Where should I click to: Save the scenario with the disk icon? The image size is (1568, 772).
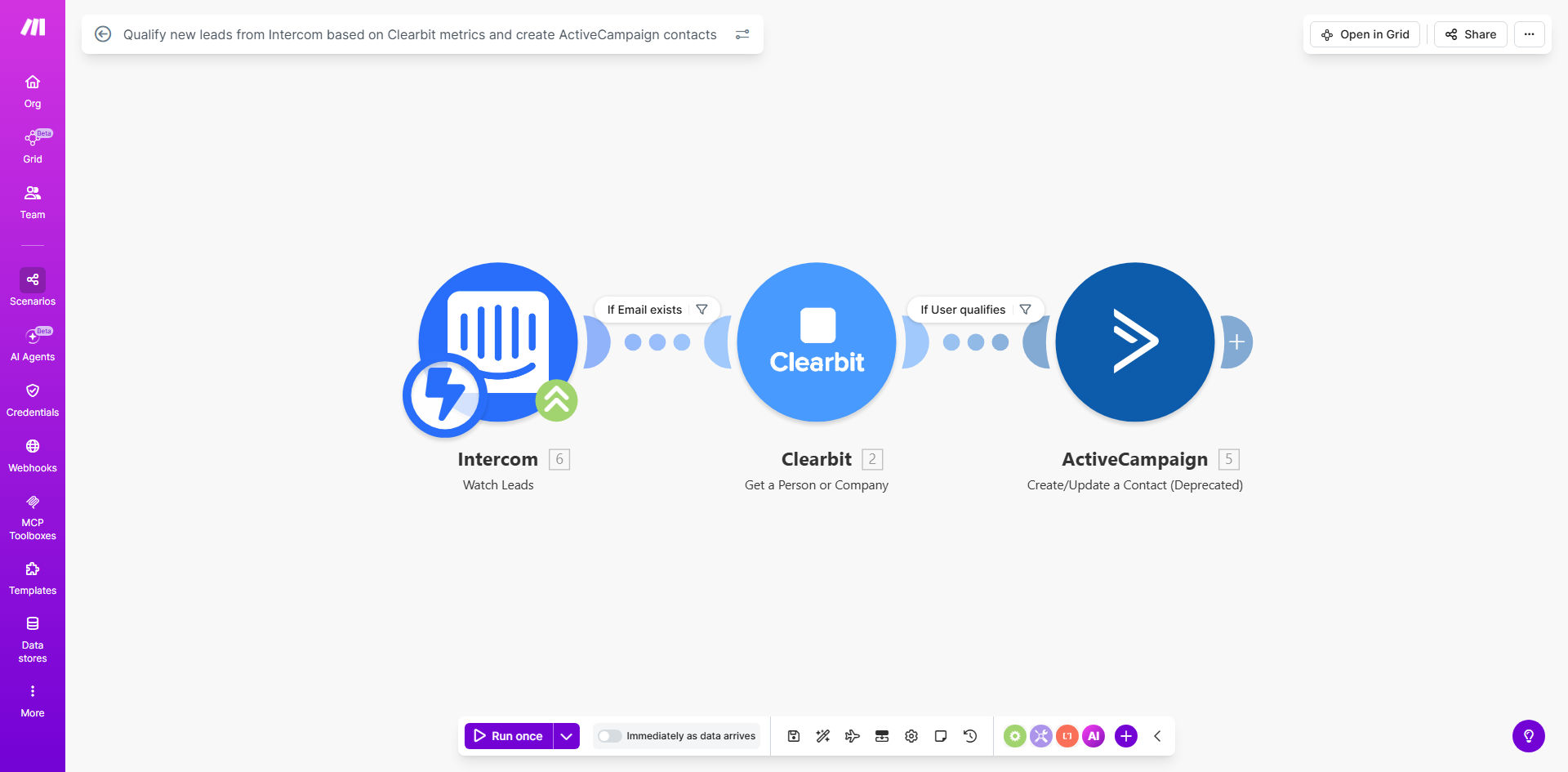794,736
